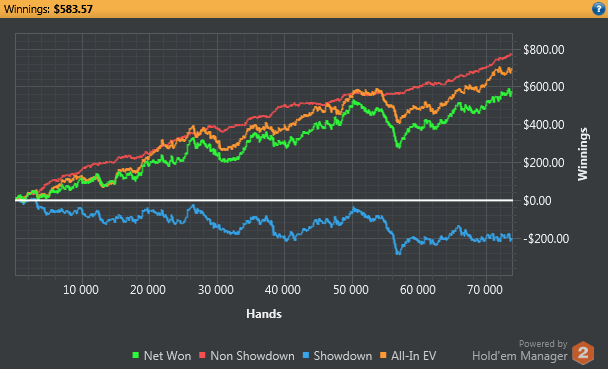The image size is (608, 369).
Task: Click the blue Showdown legend swatch
Action: pos(306,355)
